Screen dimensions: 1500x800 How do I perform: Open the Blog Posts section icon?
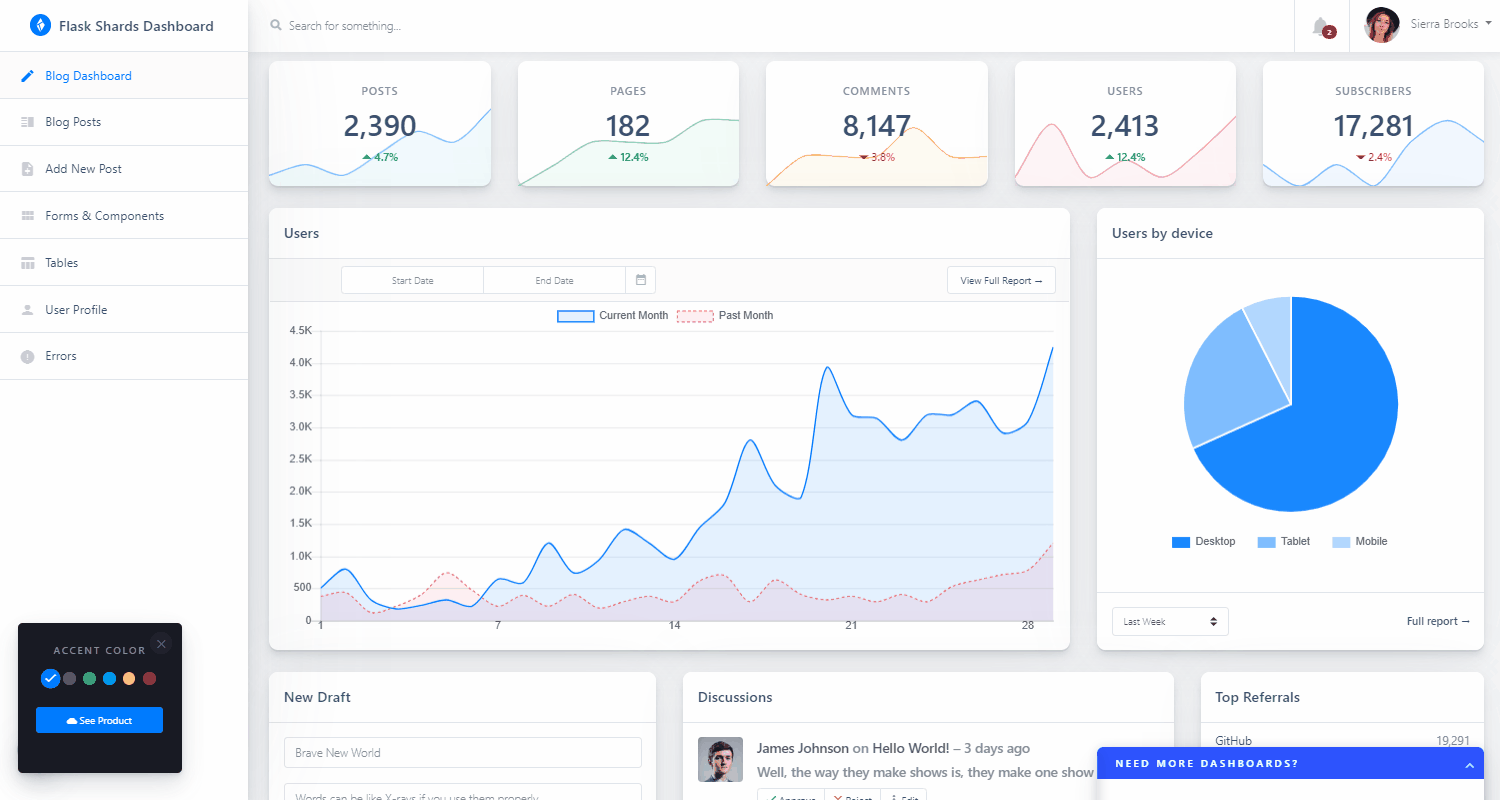pyautogui.click(x=27, y=121)
